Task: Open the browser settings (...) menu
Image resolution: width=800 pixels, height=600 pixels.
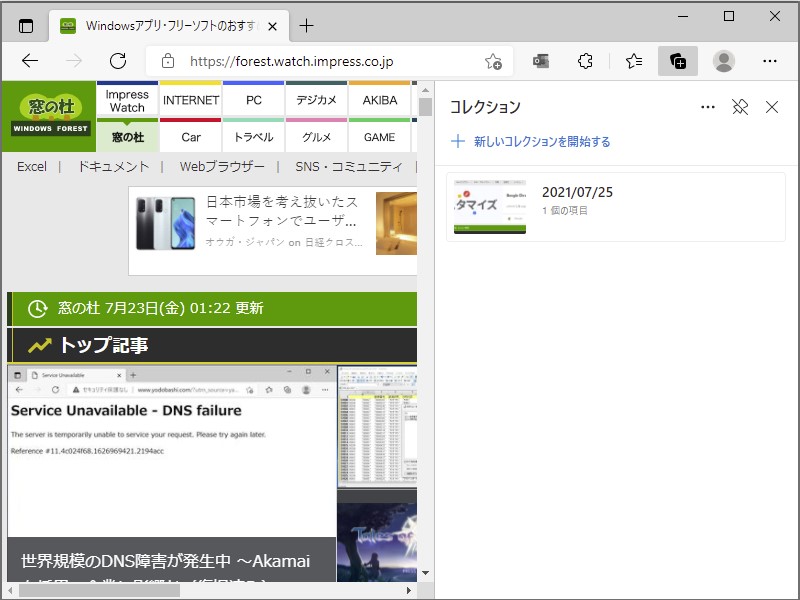Action: 771,61
